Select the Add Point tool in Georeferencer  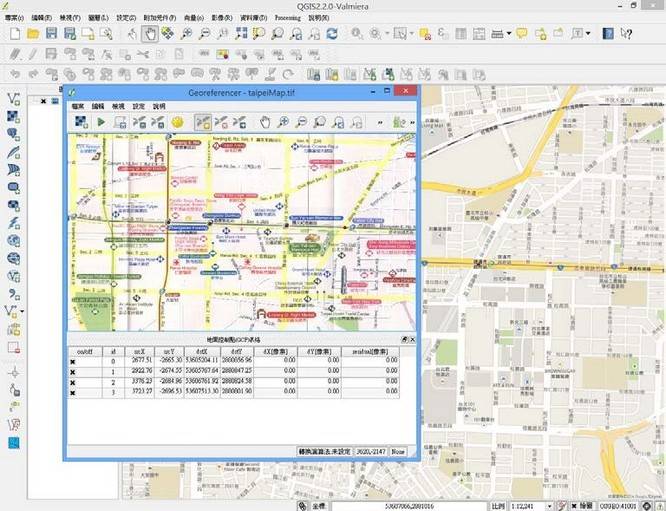pyautogui.click(x=203, y=122)
